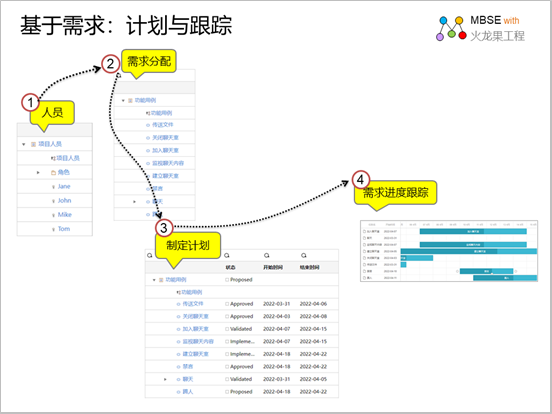Select start date 2022-03-31 in the 传送文件 row

pos(277,304)
